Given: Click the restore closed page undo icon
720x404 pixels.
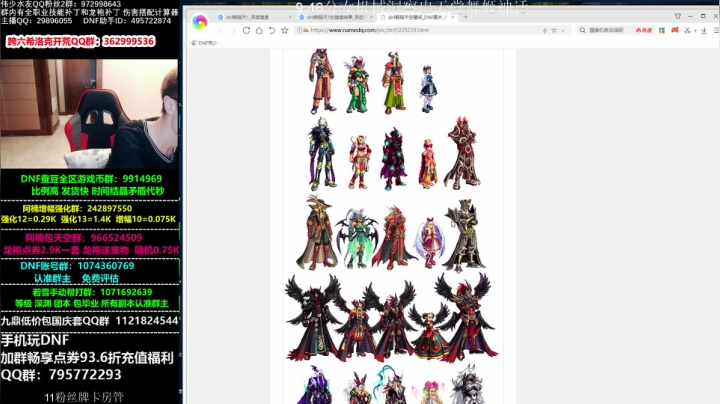Looking at the screenshot, I should click(x=272, y=30).
